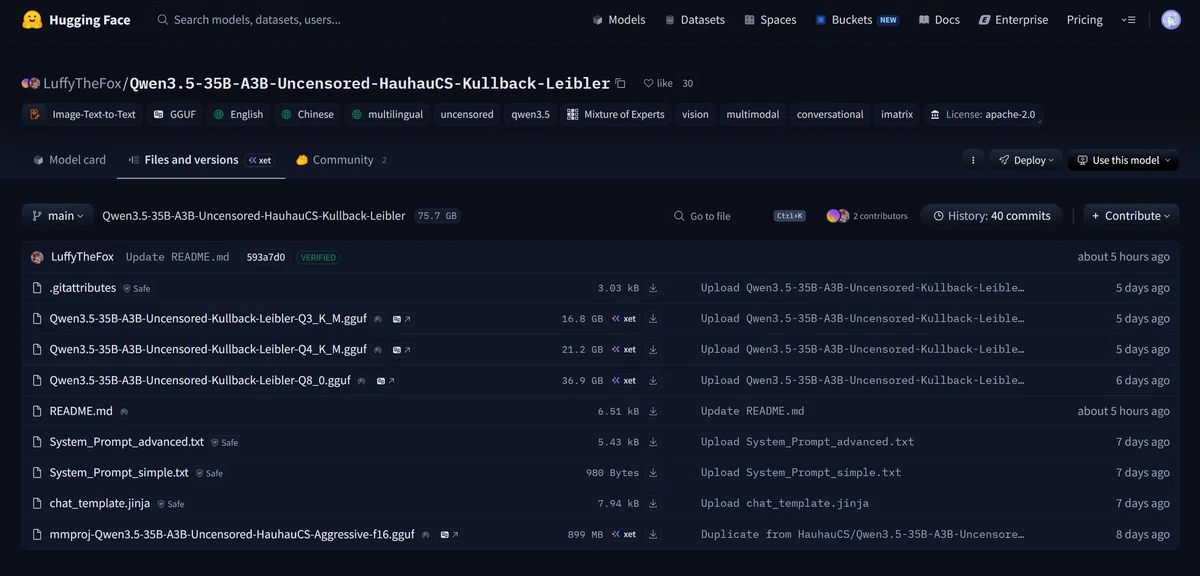Download the Q4_K_M.gguf file
Viewport: 1200px width, 576px height.
[x=653, y=349]
